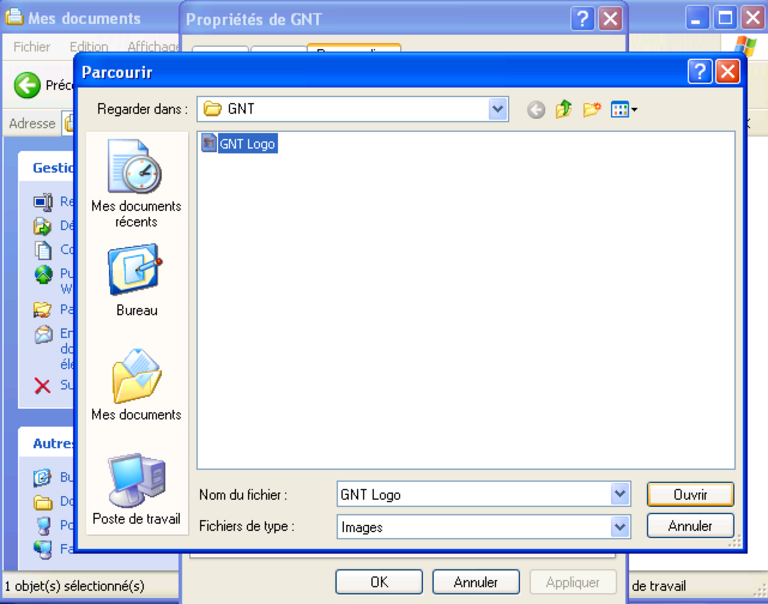Viewport: 768px width, 604px height.
Task: Click the yellow folder icon in Autres panel
Action: (43, 502)
